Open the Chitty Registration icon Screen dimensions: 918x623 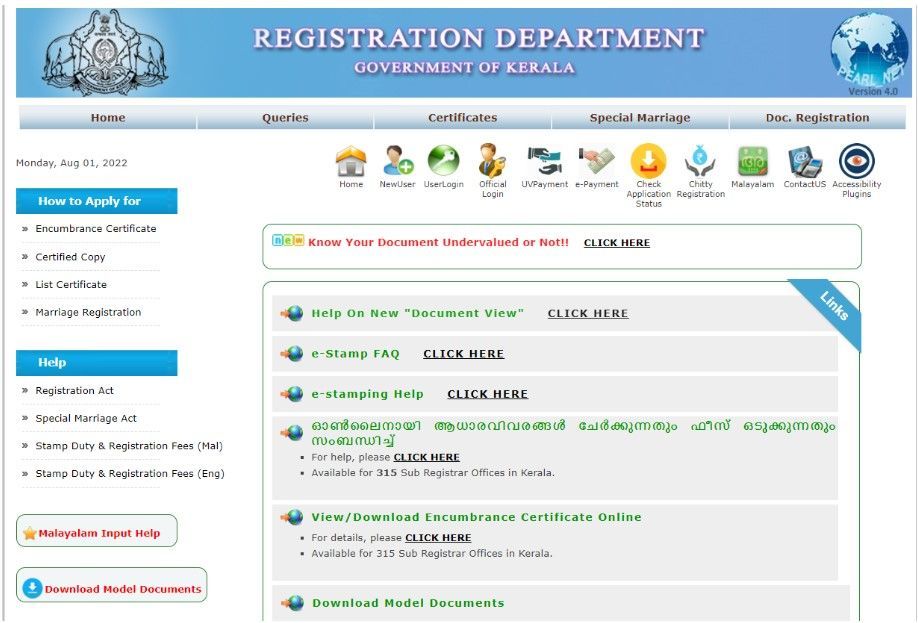700,160
